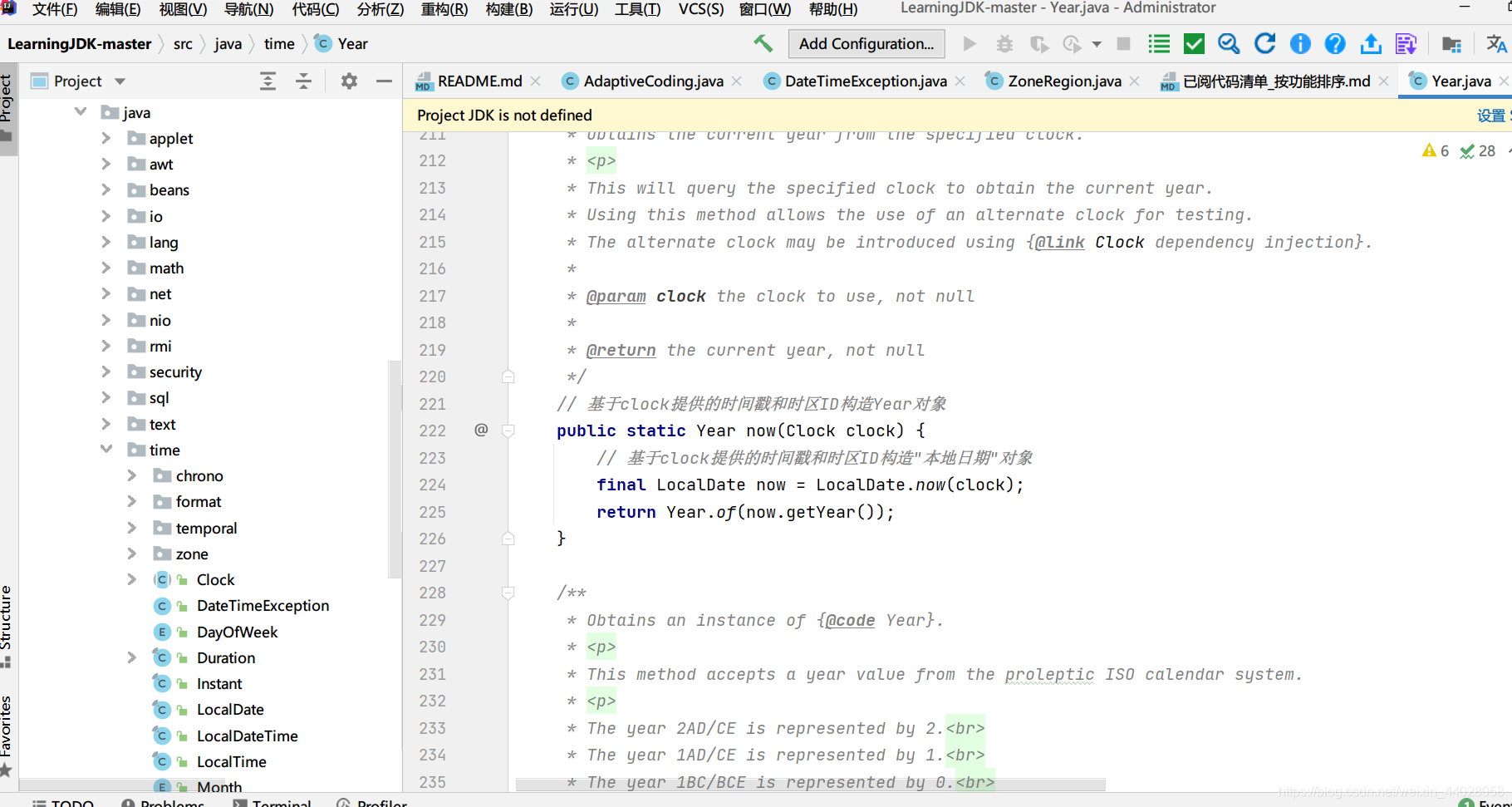Click the green list icon in toolbar

(1159, 43)
